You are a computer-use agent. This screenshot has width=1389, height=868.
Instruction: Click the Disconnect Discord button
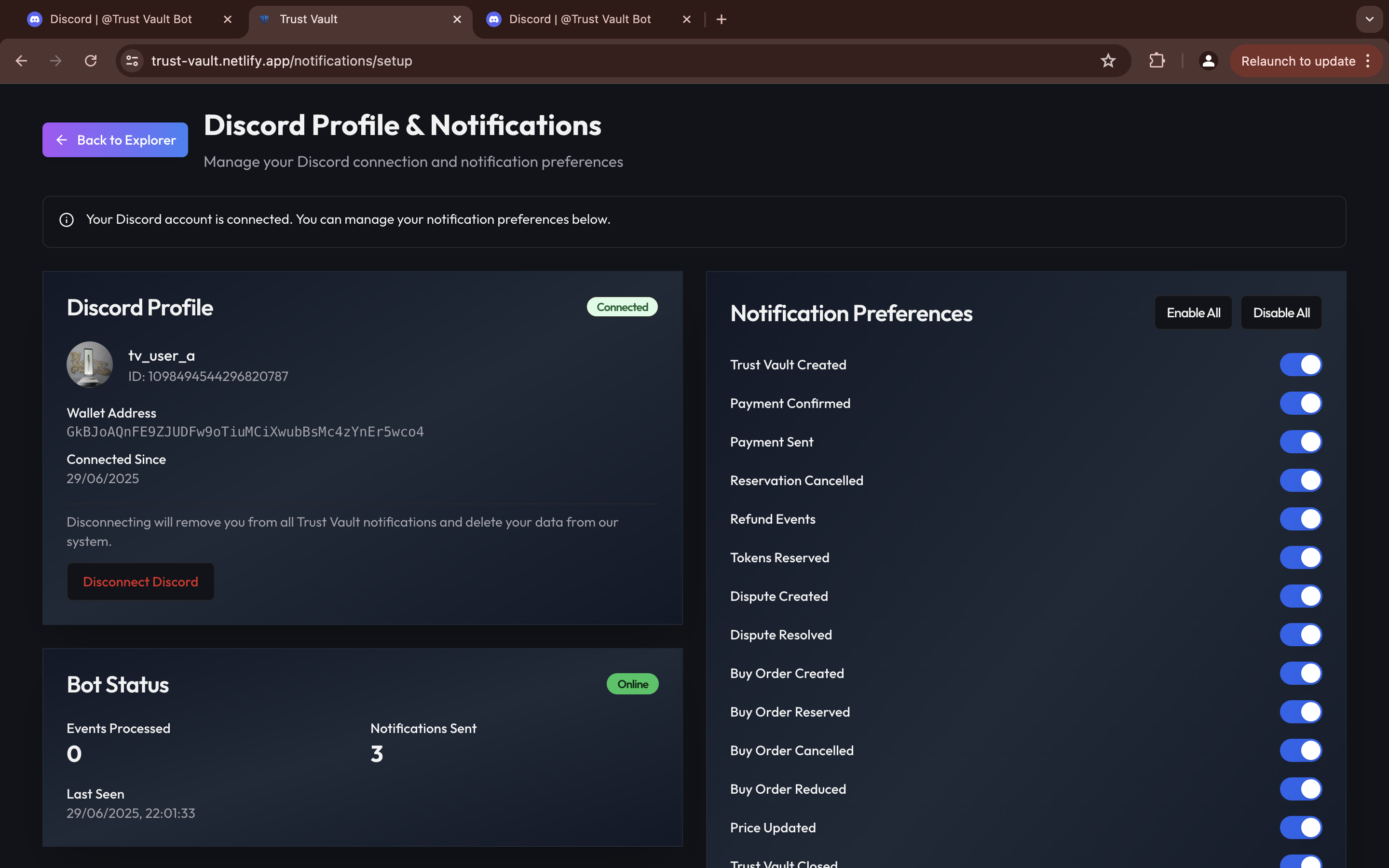coord(141,582)
